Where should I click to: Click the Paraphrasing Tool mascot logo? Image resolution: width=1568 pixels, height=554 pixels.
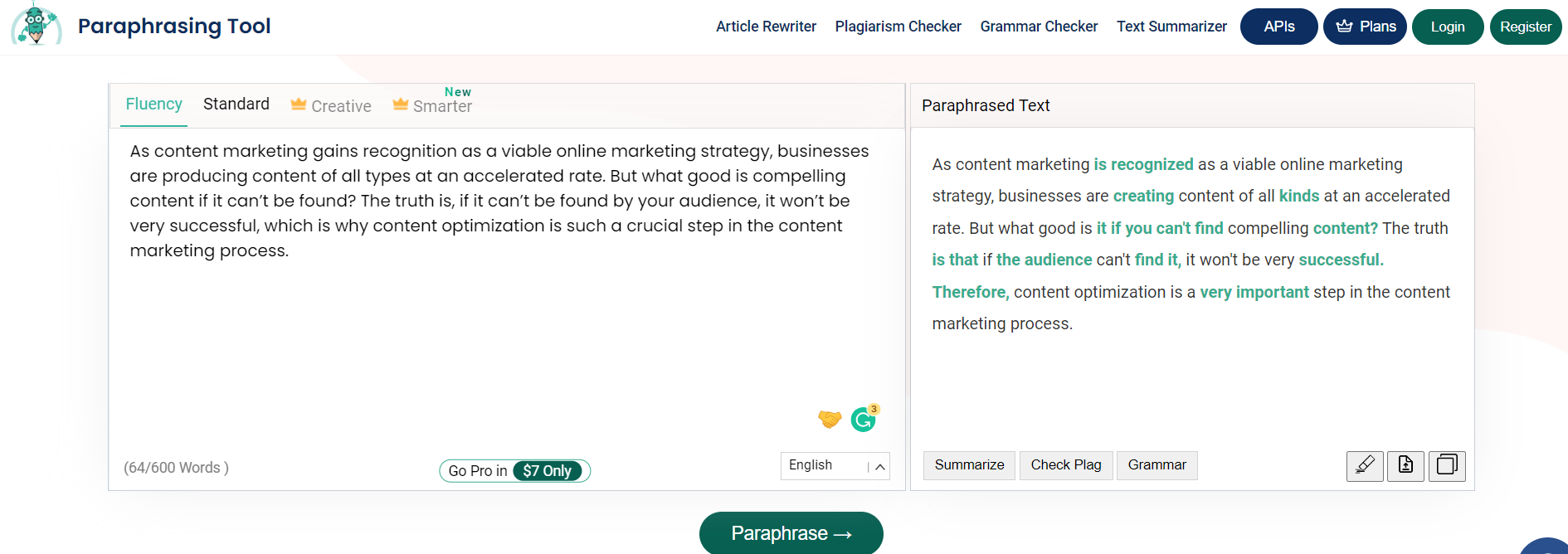tap(36, 25)
